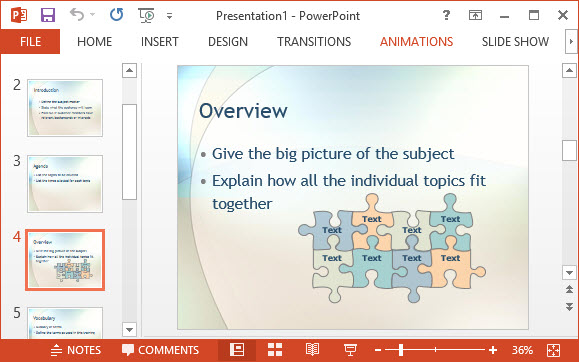Open the SLIDE SHOW tab
The height and width of the screenshot is (362, 579).
click(x=515, y=42)
